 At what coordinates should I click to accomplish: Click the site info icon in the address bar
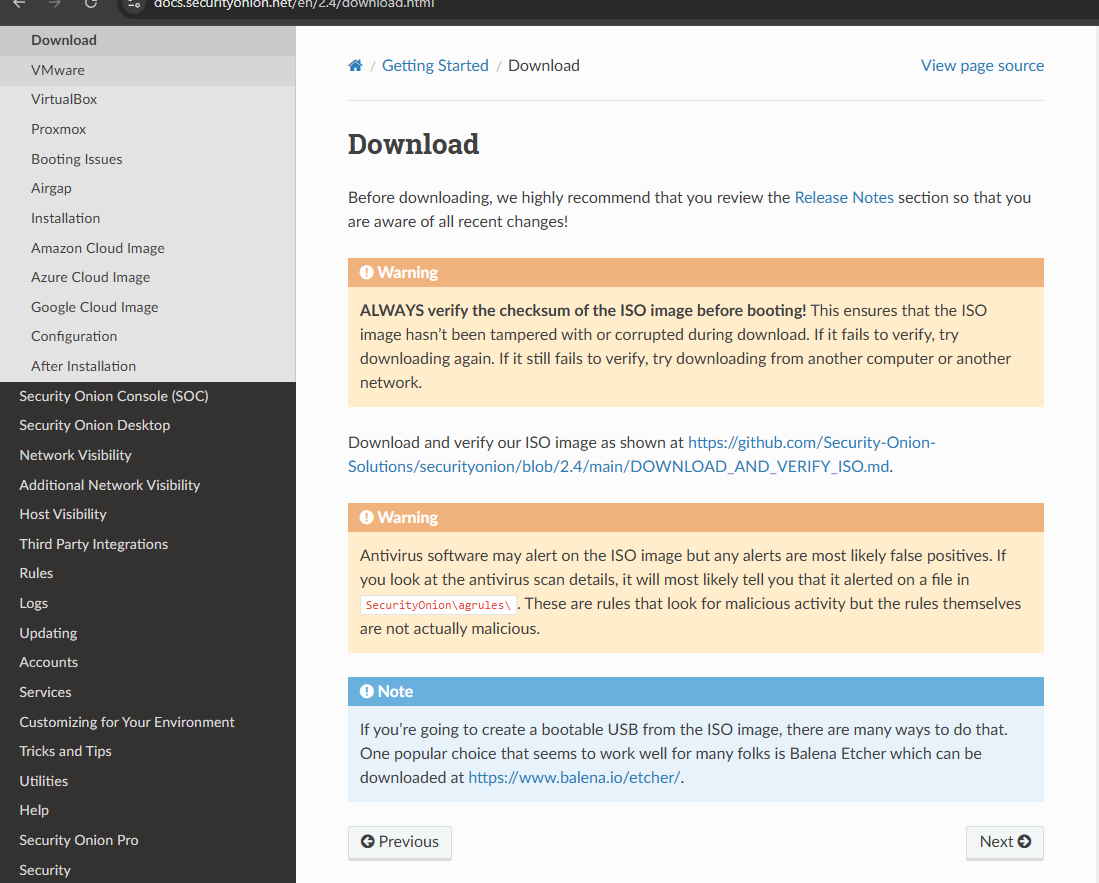[x=135, y=4]
